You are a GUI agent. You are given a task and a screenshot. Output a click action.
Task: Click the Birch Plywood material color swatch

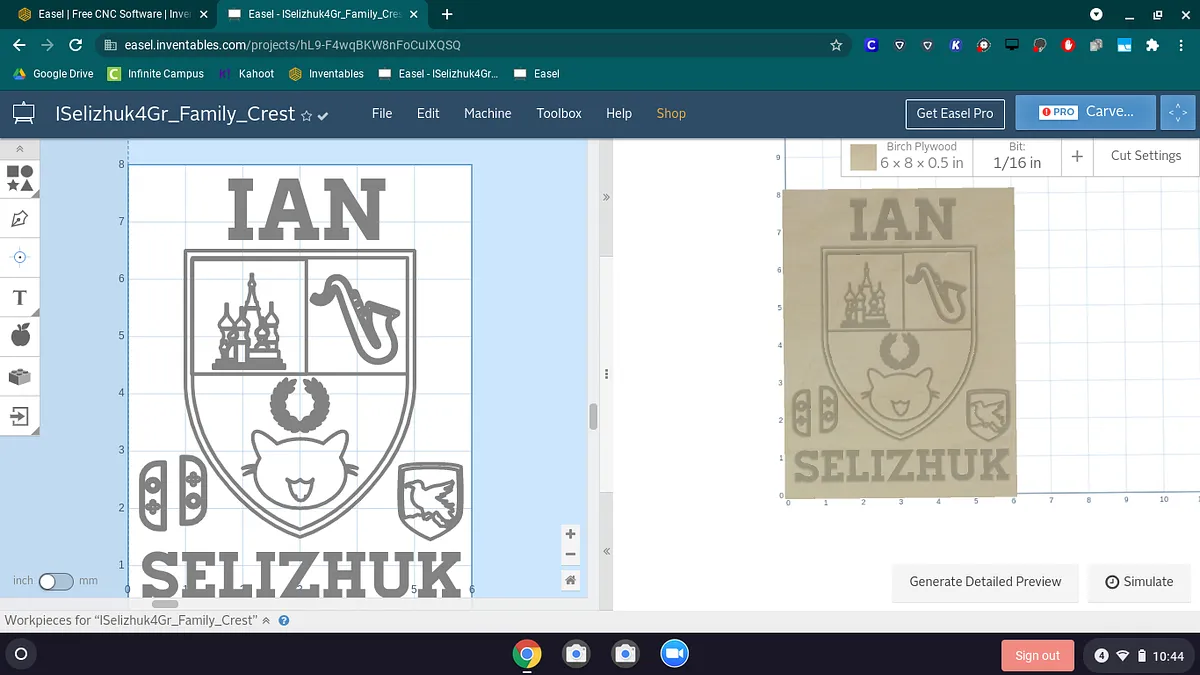tap(863, 157)
